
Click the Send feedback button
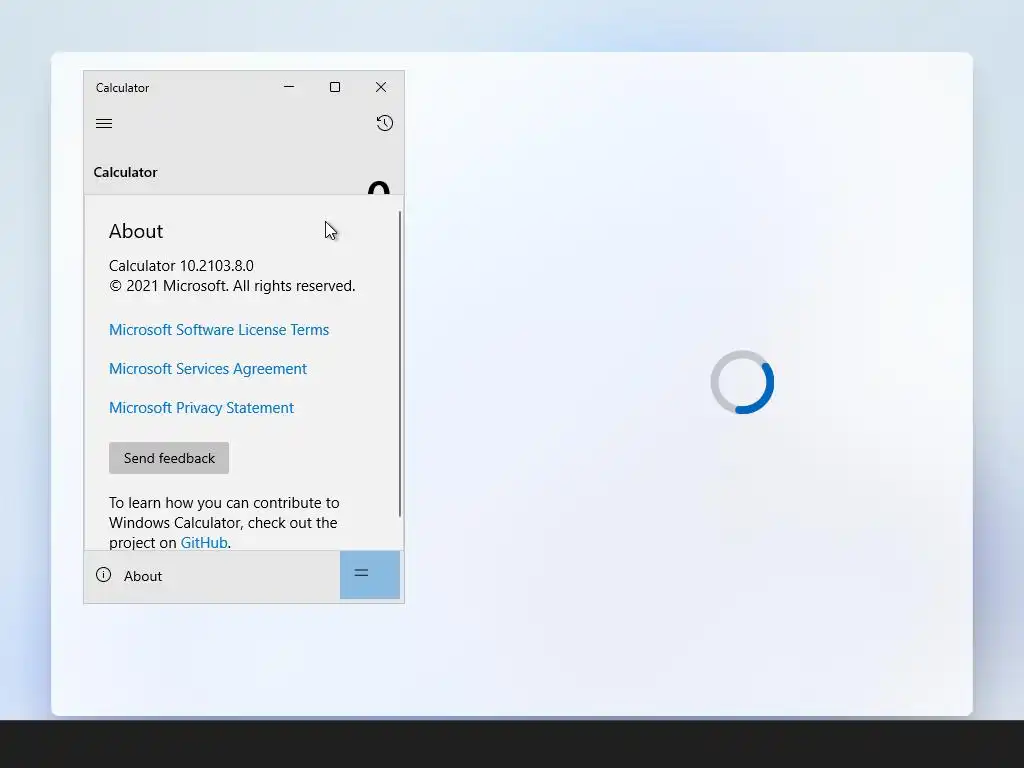click(x=169, y=458)
